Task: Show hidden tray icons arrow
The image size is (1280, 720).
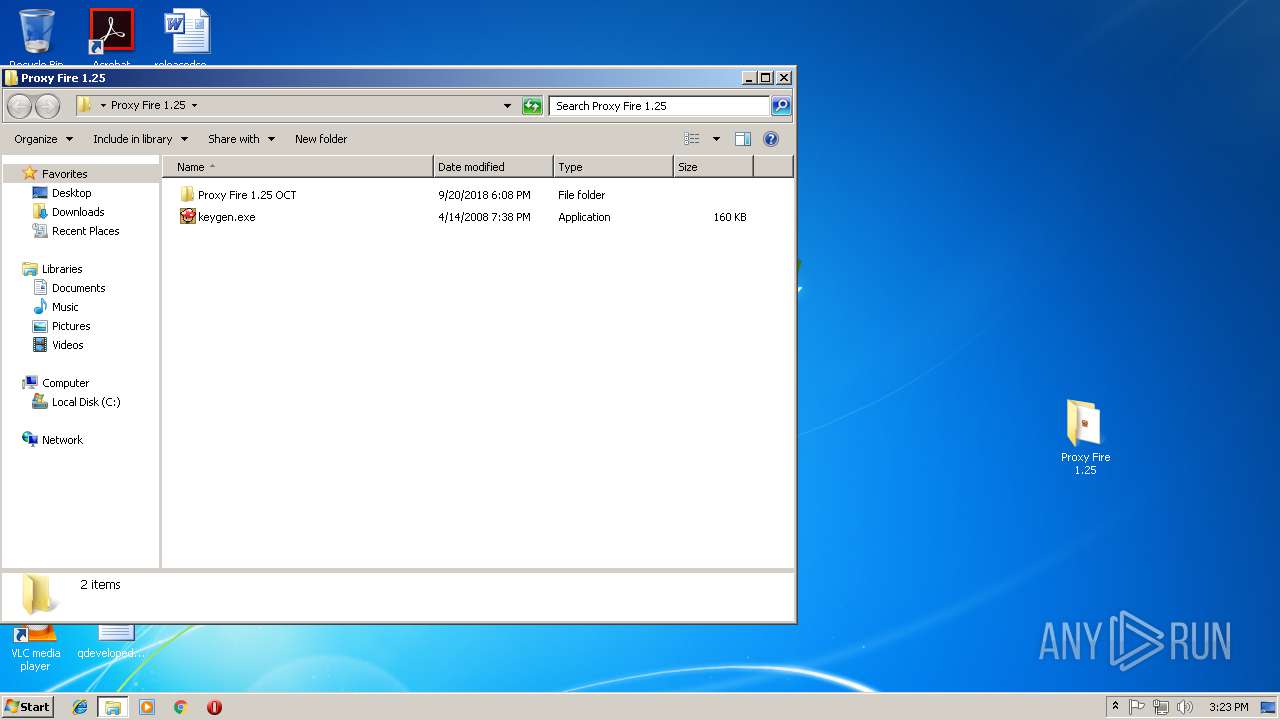Action: (x=1115, y=707)
